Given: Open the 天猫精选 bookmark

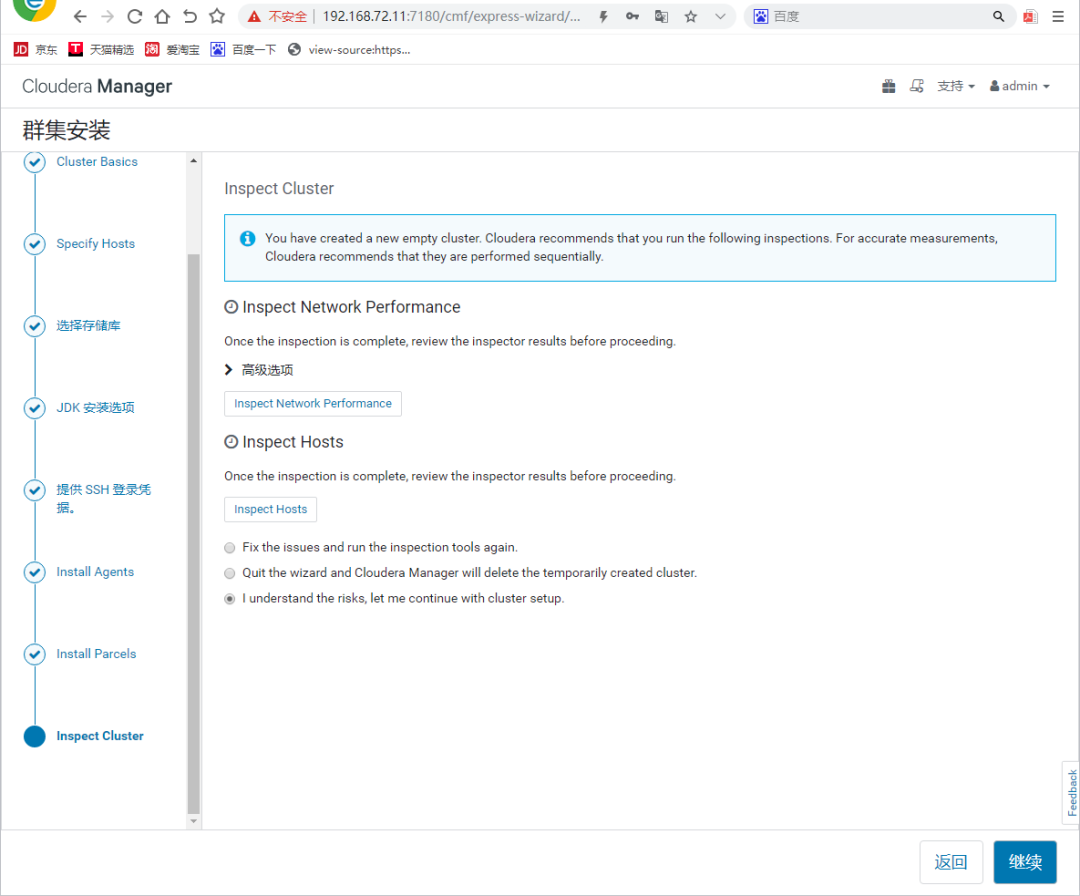Looking at the screenshot, I should pos(101,50).
